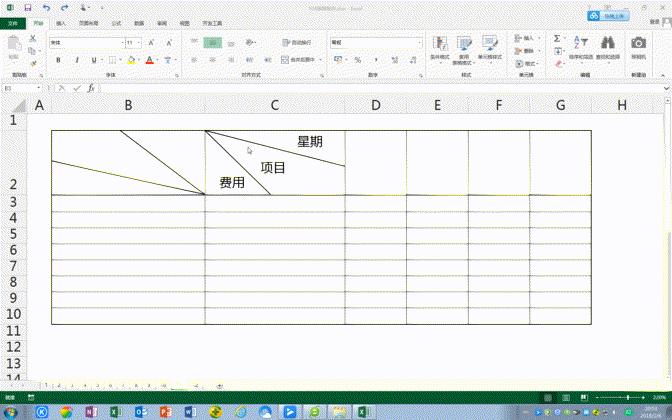Decrease decimal places
Image resolution: width=672 pixels, height=420 pixels.
413,60
